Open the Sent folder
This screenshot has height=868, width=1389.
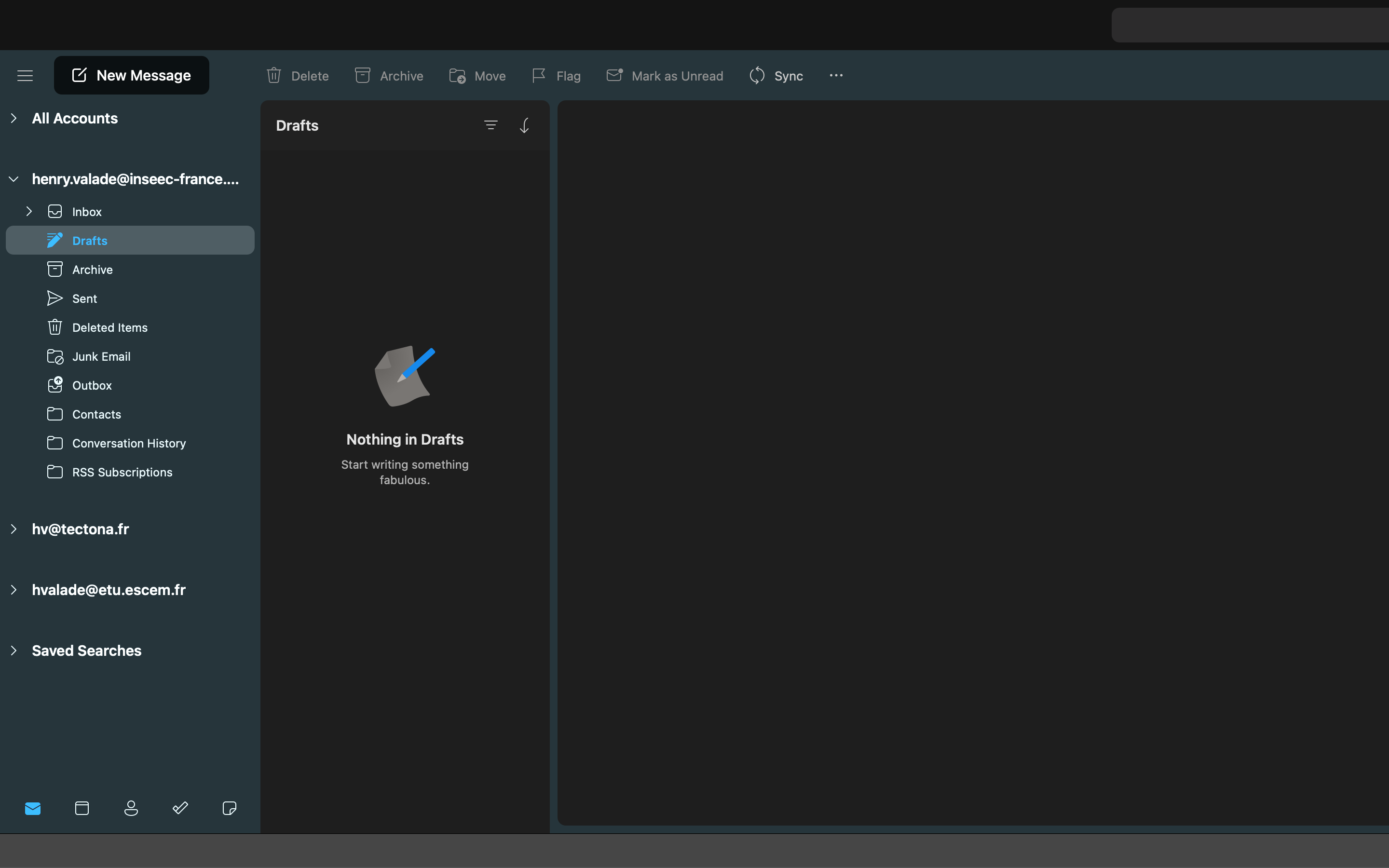click(84, 298)
